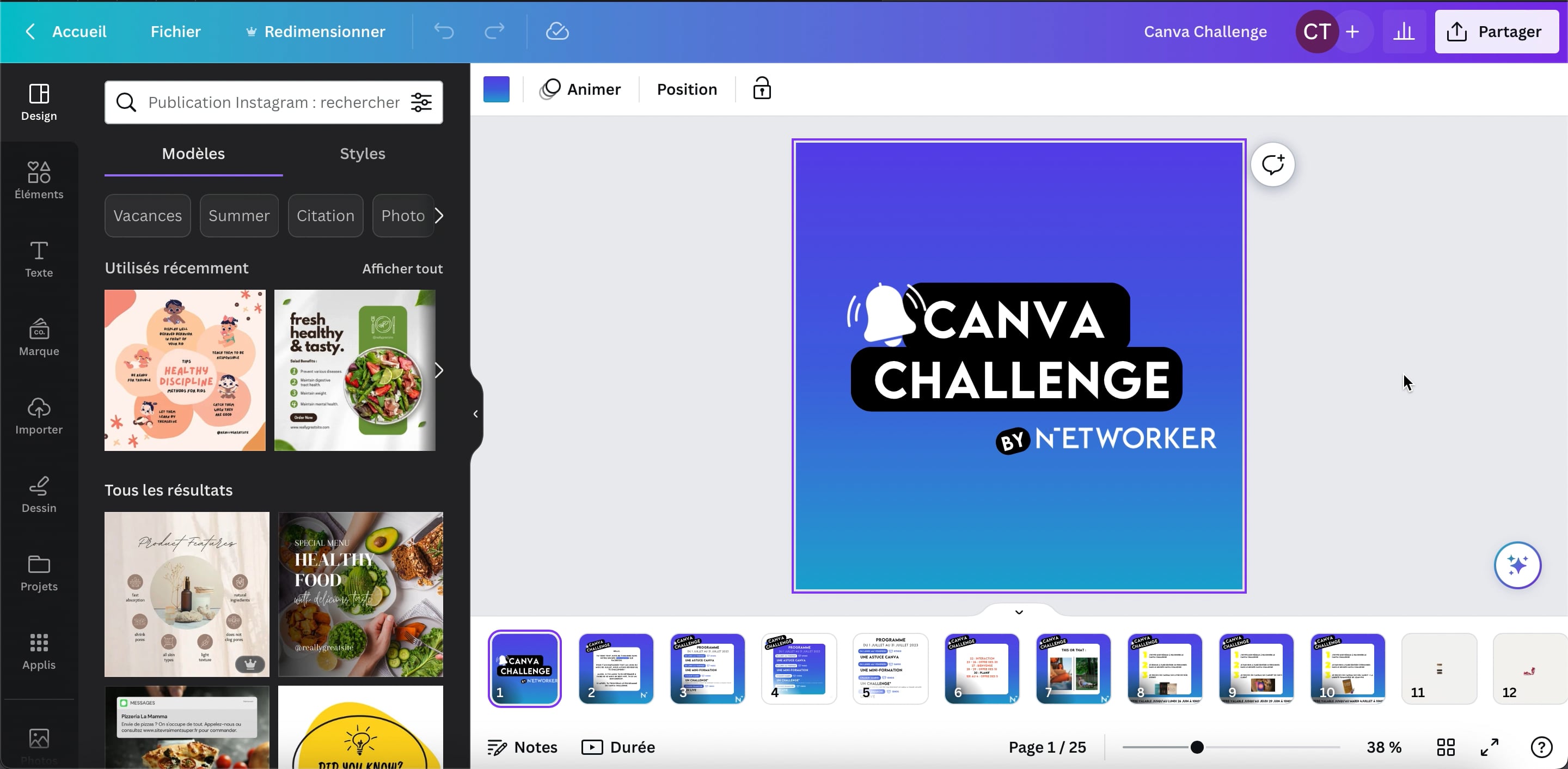1568x769 pixels.
Task: Click Afficher tout link
Action: coord(402,268)
